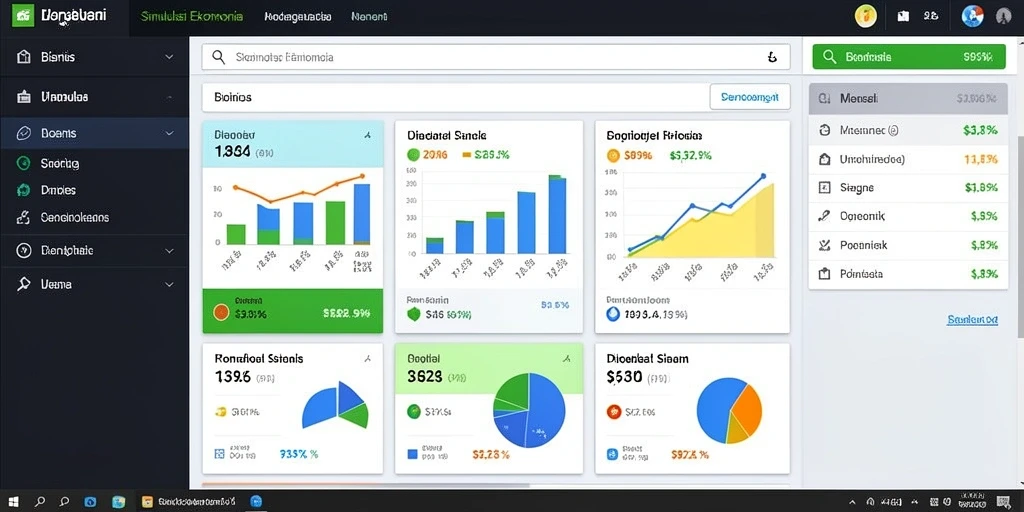The width and height of the screenshot is (1024, 512).
Task: Follow the Seaniau od link
Action: 972,320
